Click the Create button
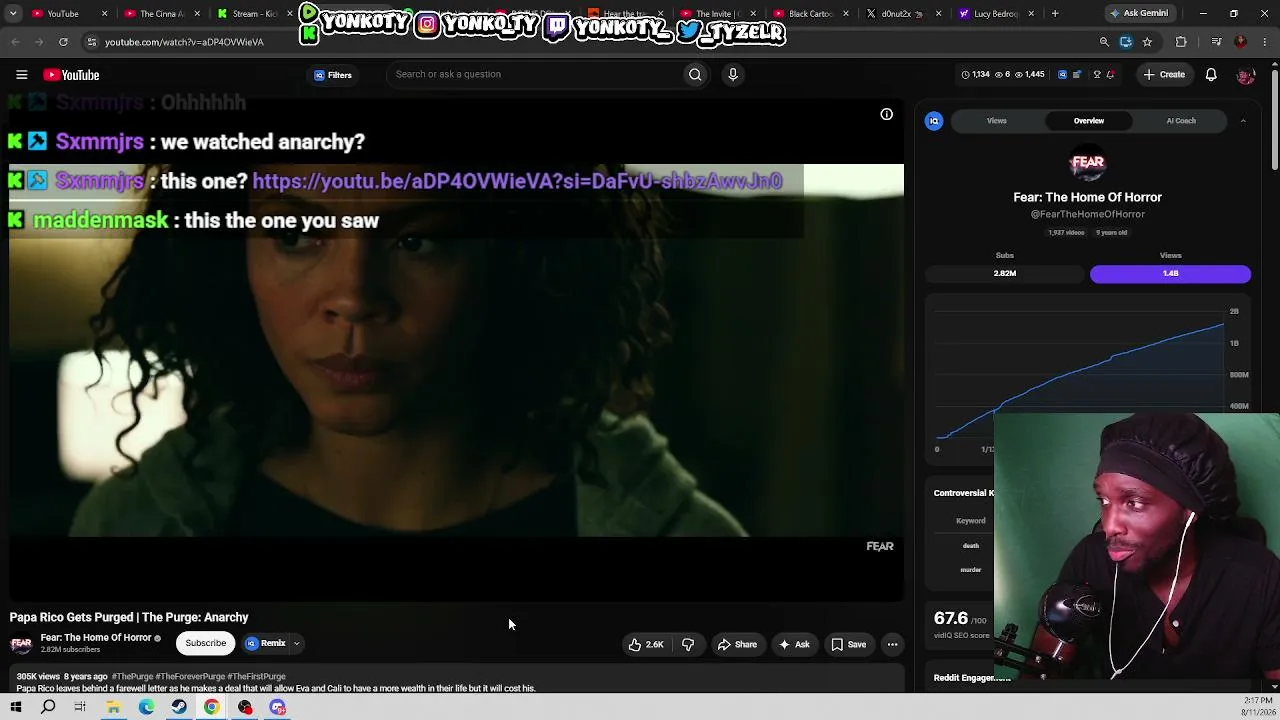The image size is (1280, 720). click(x=1165, y=75)
